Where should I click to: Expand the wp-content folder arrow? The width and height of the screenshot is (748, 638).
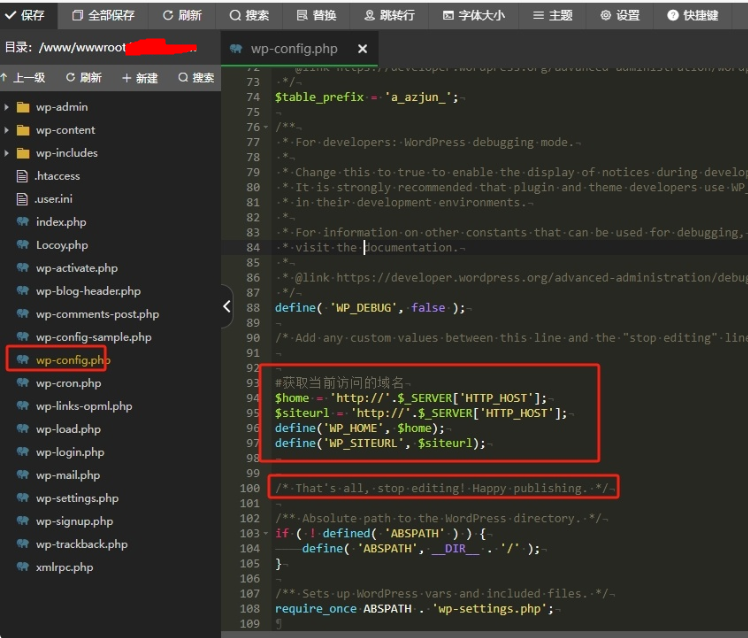click(6, 130)
